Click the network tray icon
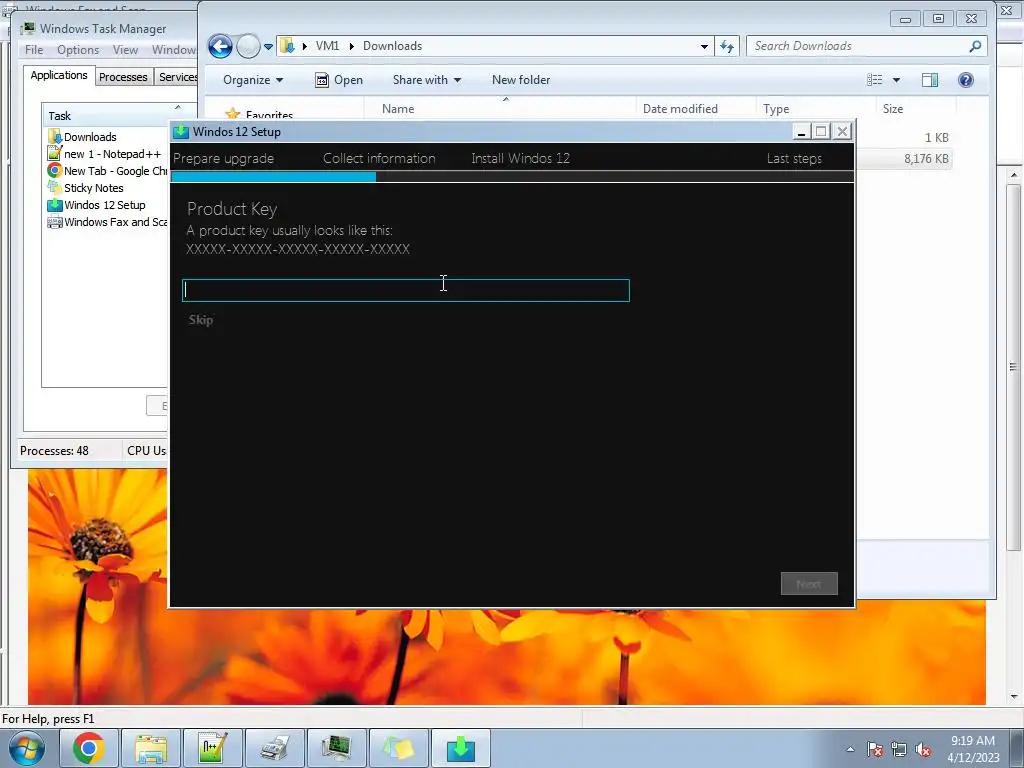The image size is (1024, 768). (x=899, y=749)
